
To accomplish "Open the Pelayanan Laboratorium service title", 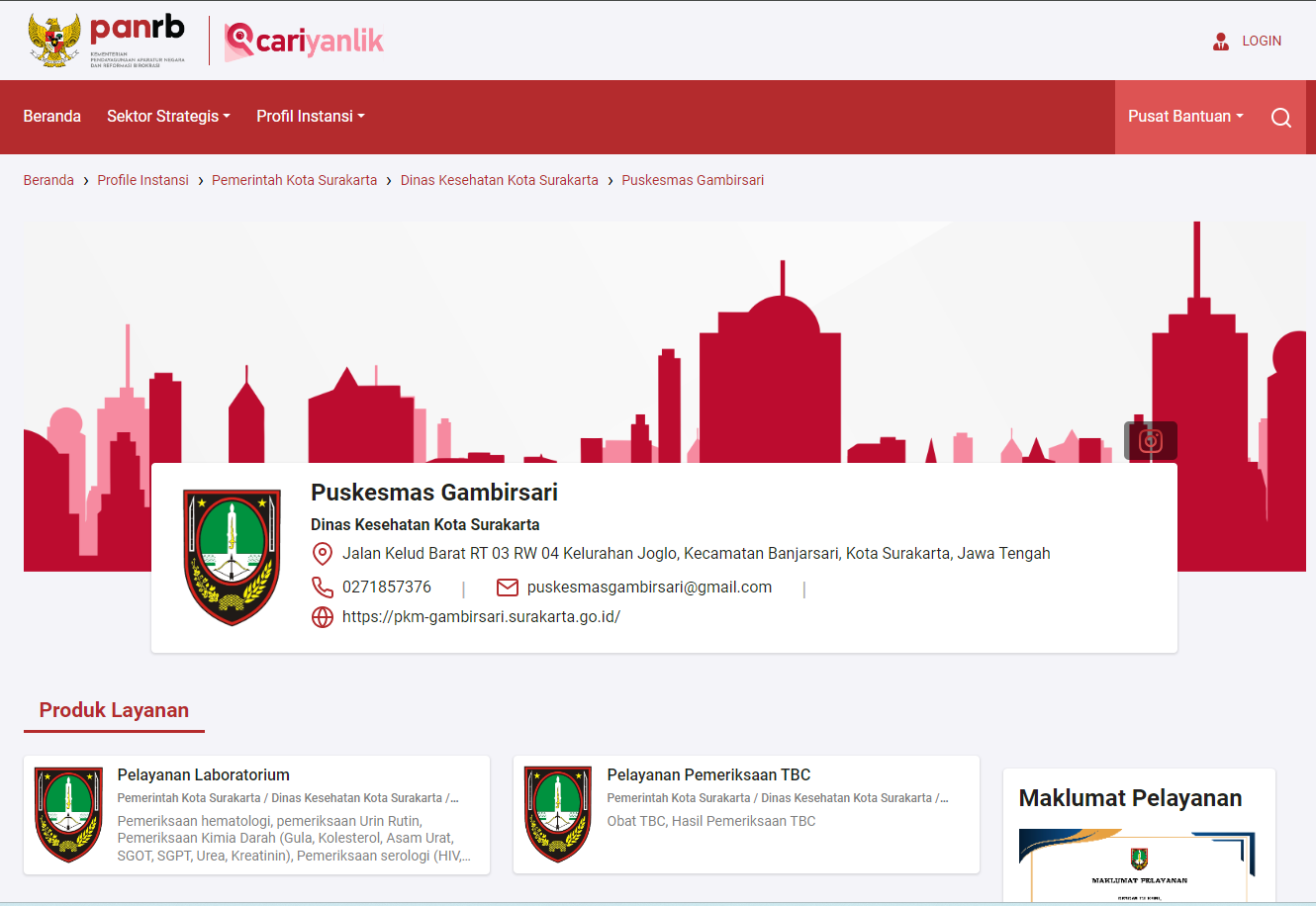I will [x=204, y=775].
